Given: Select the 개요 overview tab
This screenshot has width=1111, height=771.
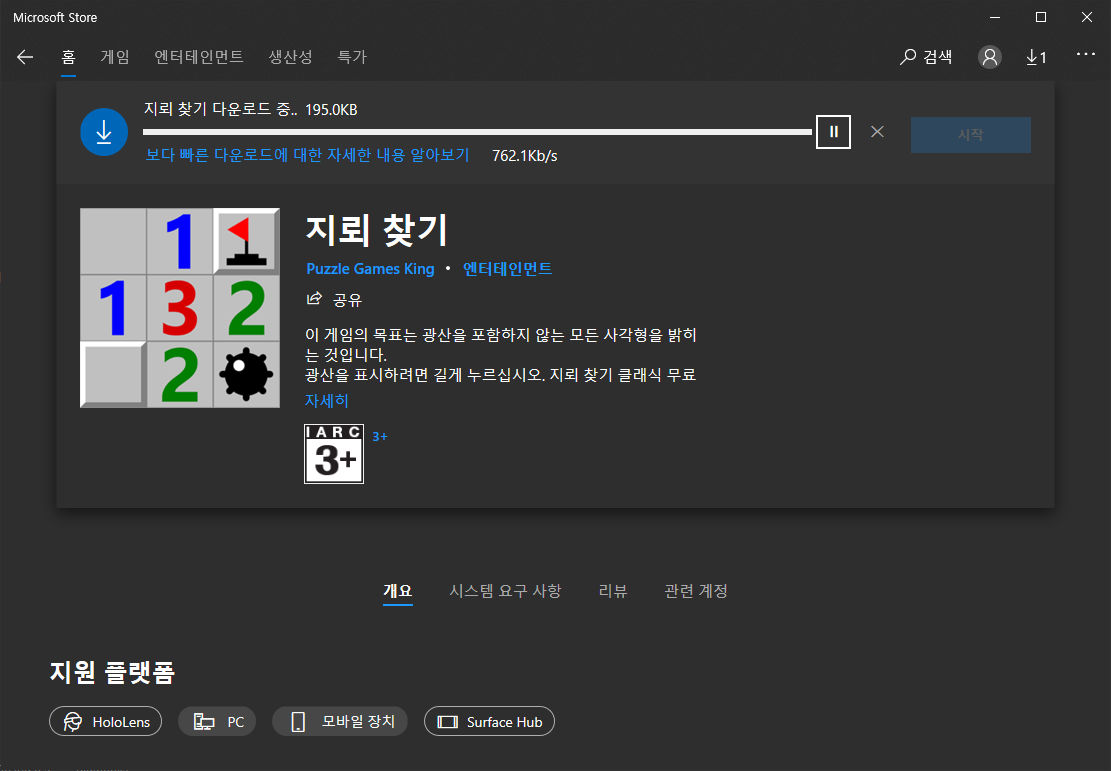Looking at the screenshot, I should 397,590.
